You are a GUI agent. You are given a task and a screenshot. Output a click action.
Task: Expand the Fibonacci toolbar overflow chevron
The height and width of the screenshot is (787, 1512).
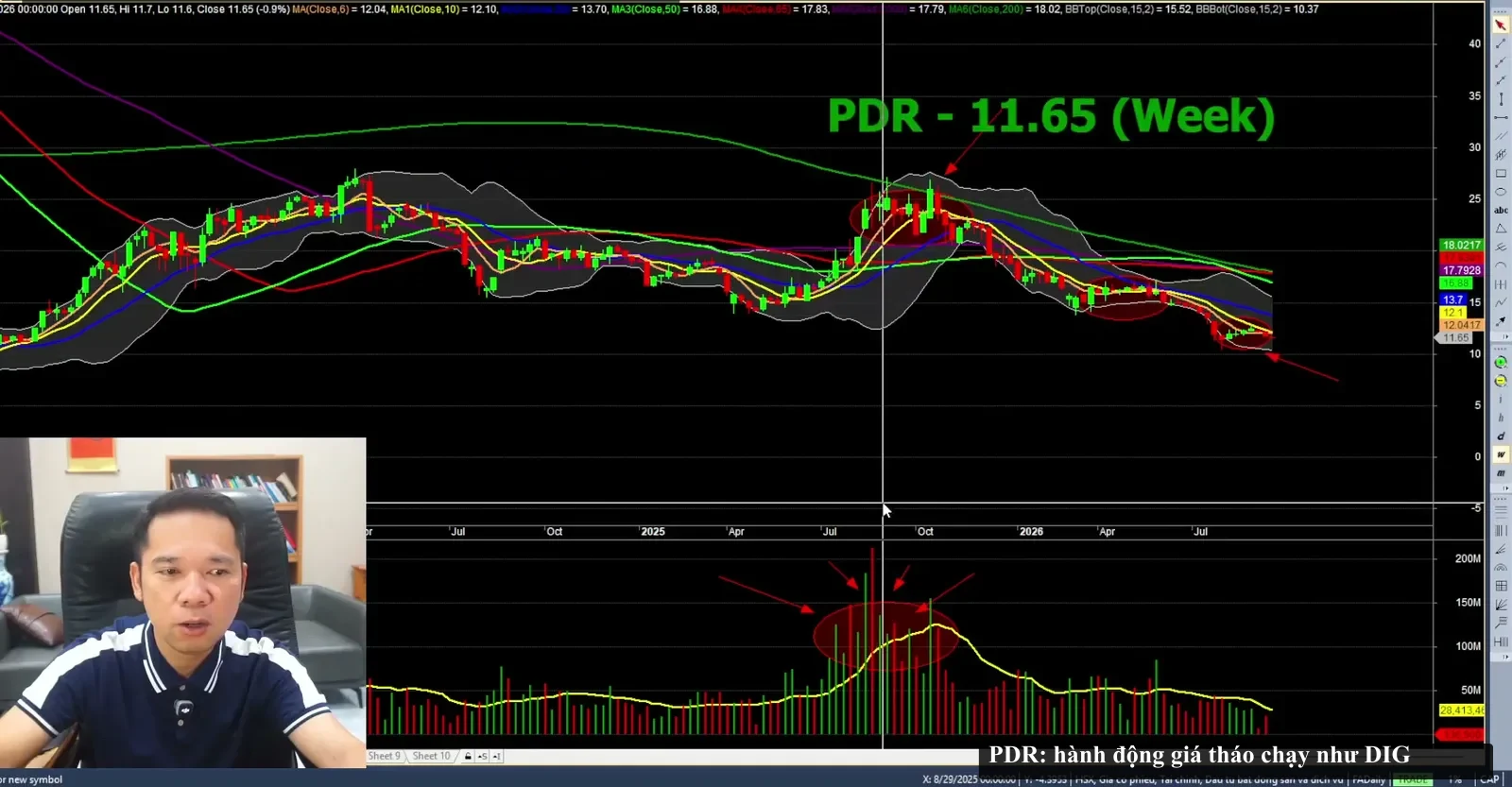click(x=1506, y=657)
